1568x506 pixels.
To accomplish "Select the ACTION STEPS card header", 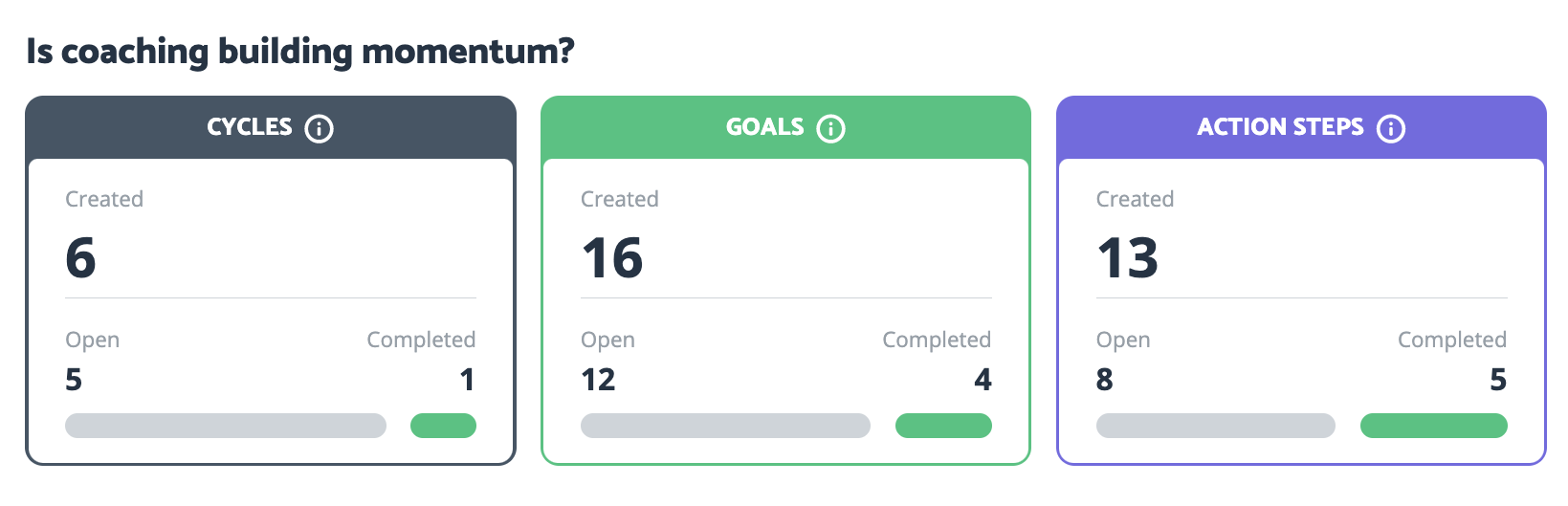I will (1301, 127).
